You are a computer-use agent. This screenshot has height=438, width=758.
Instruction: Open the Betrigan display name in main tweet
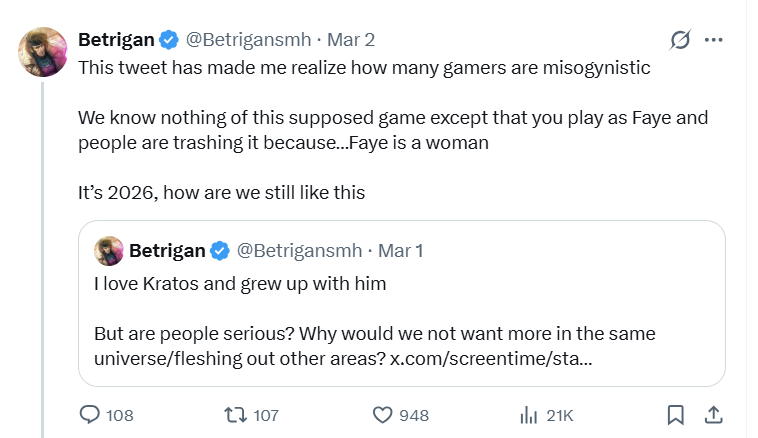coord(116,40)
